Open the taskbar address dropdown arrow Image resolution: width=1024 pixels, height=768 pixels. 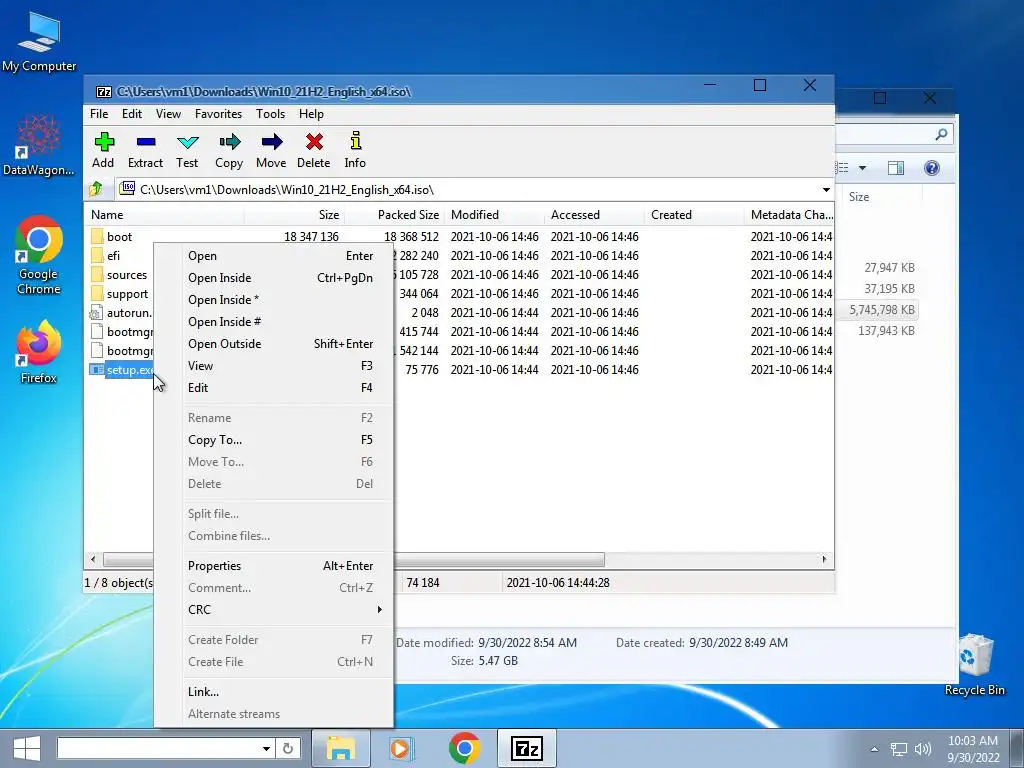coord(266,748)
